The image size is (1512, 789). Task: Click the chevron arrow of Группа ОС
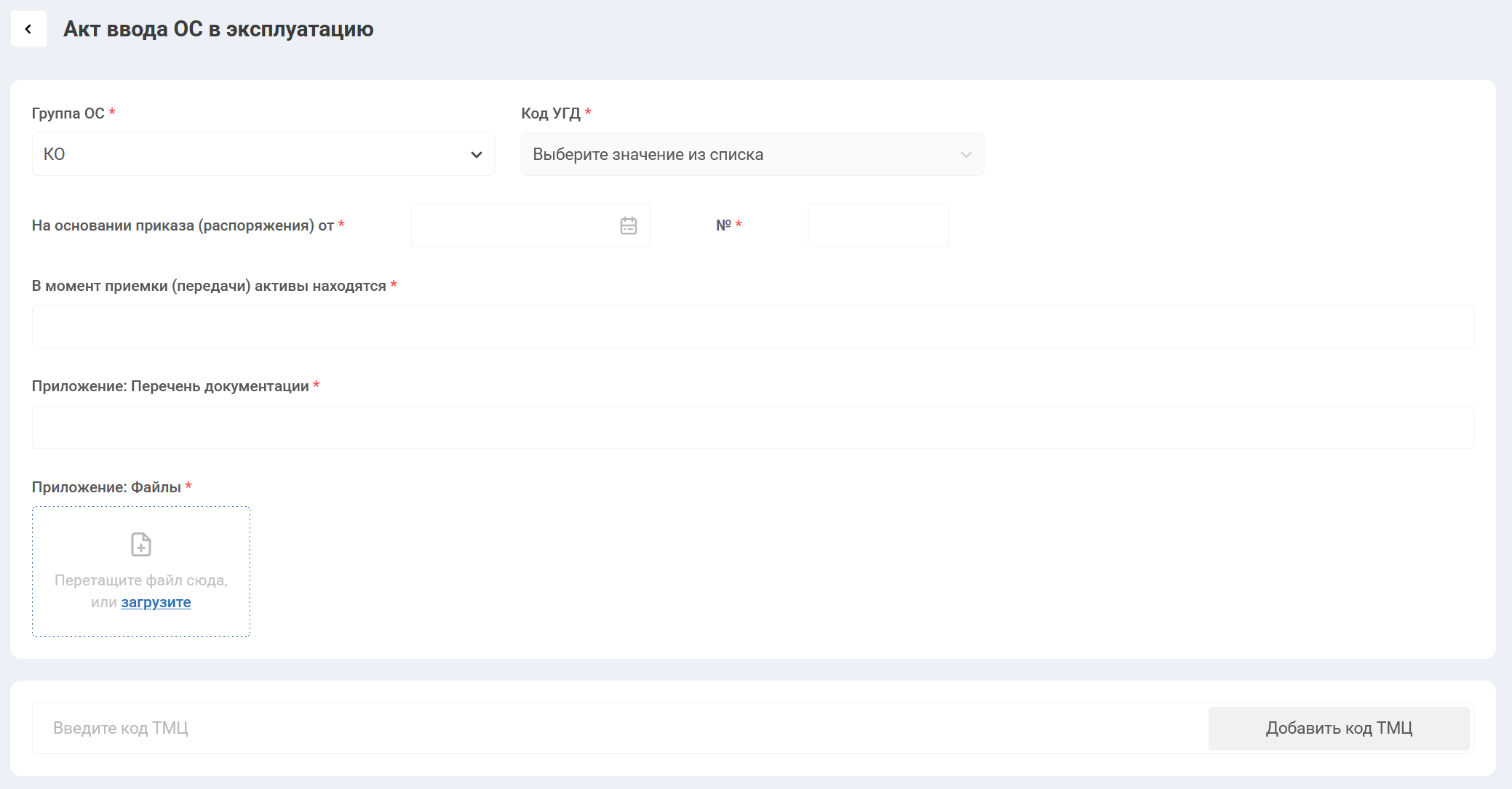(477, 155)
